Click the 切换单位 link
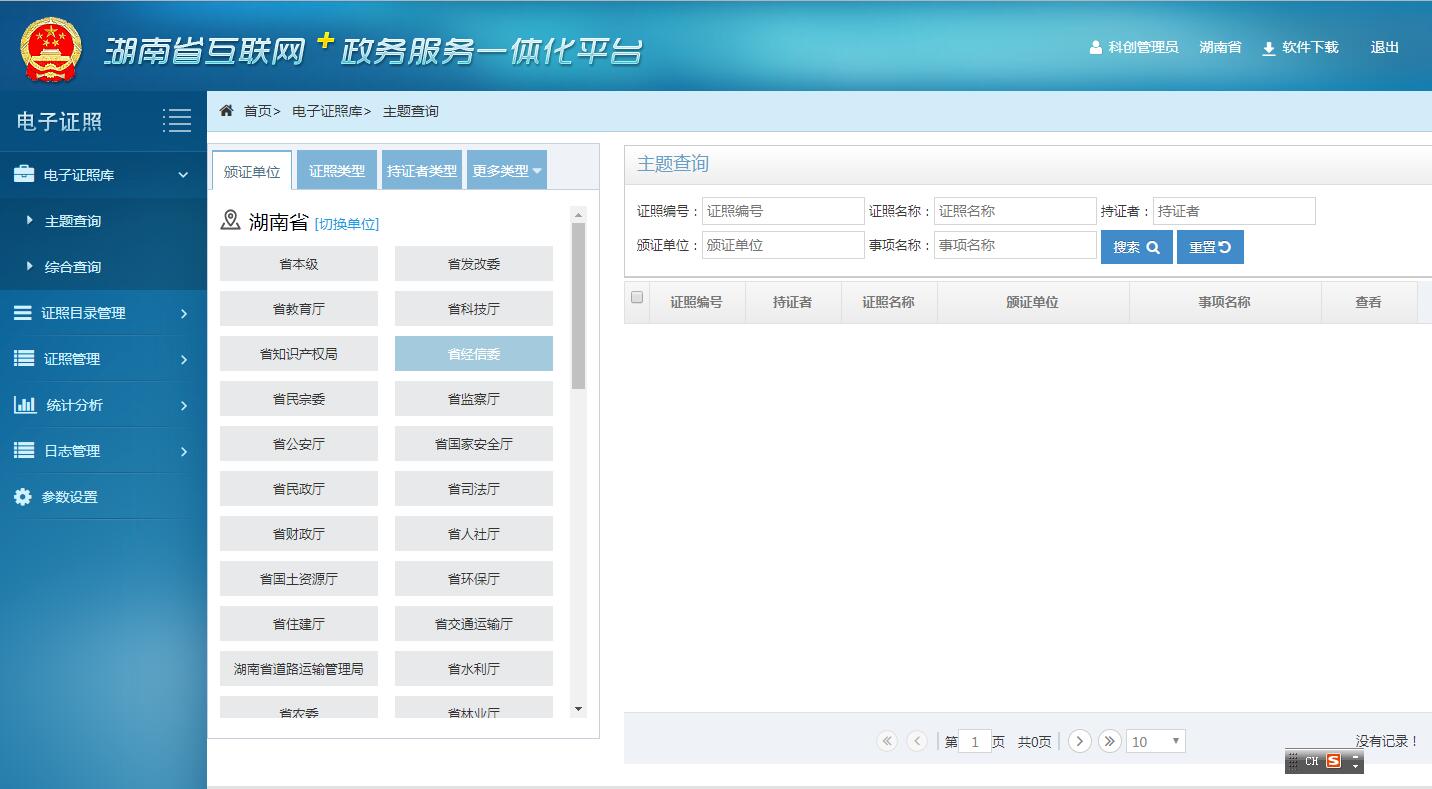 (x=347, y=224)
